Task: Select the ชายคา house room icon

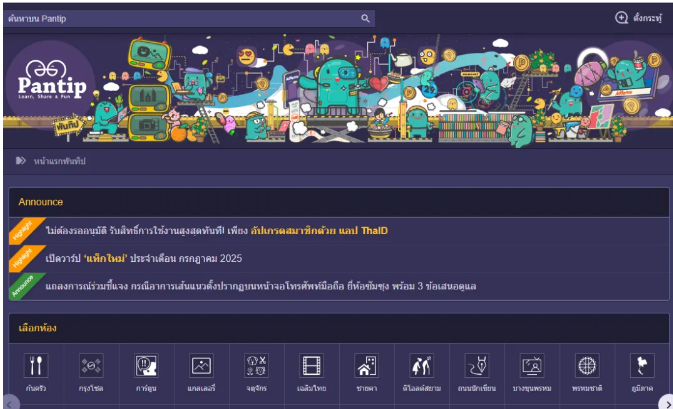Action: pos(366,368)
